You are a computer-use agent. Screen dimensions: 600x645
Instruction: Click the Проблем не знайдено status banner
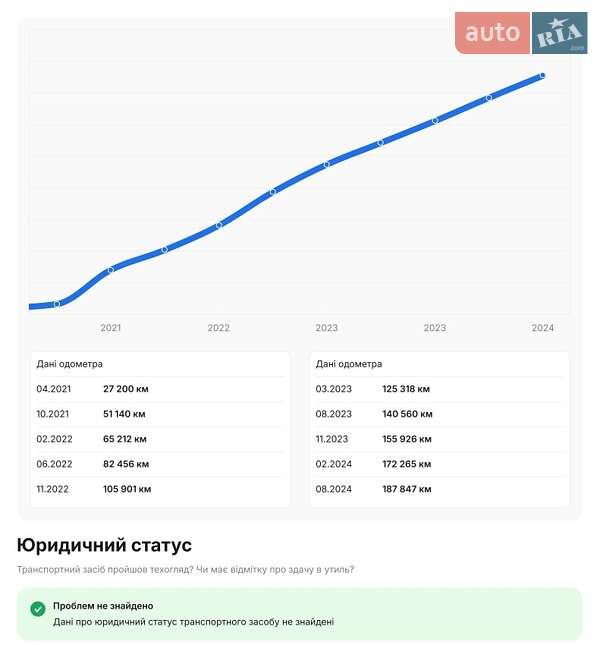299,614
